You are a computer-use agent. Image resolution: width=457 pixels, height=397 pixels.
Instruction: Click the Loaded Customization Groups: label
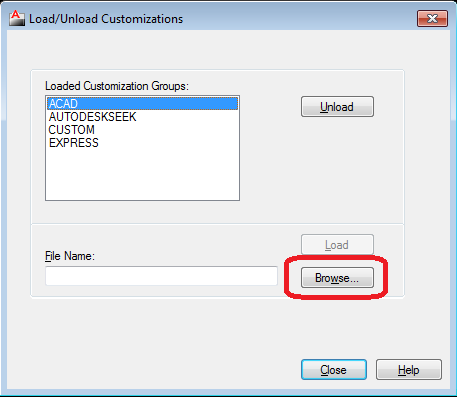[x=117, y=86]
